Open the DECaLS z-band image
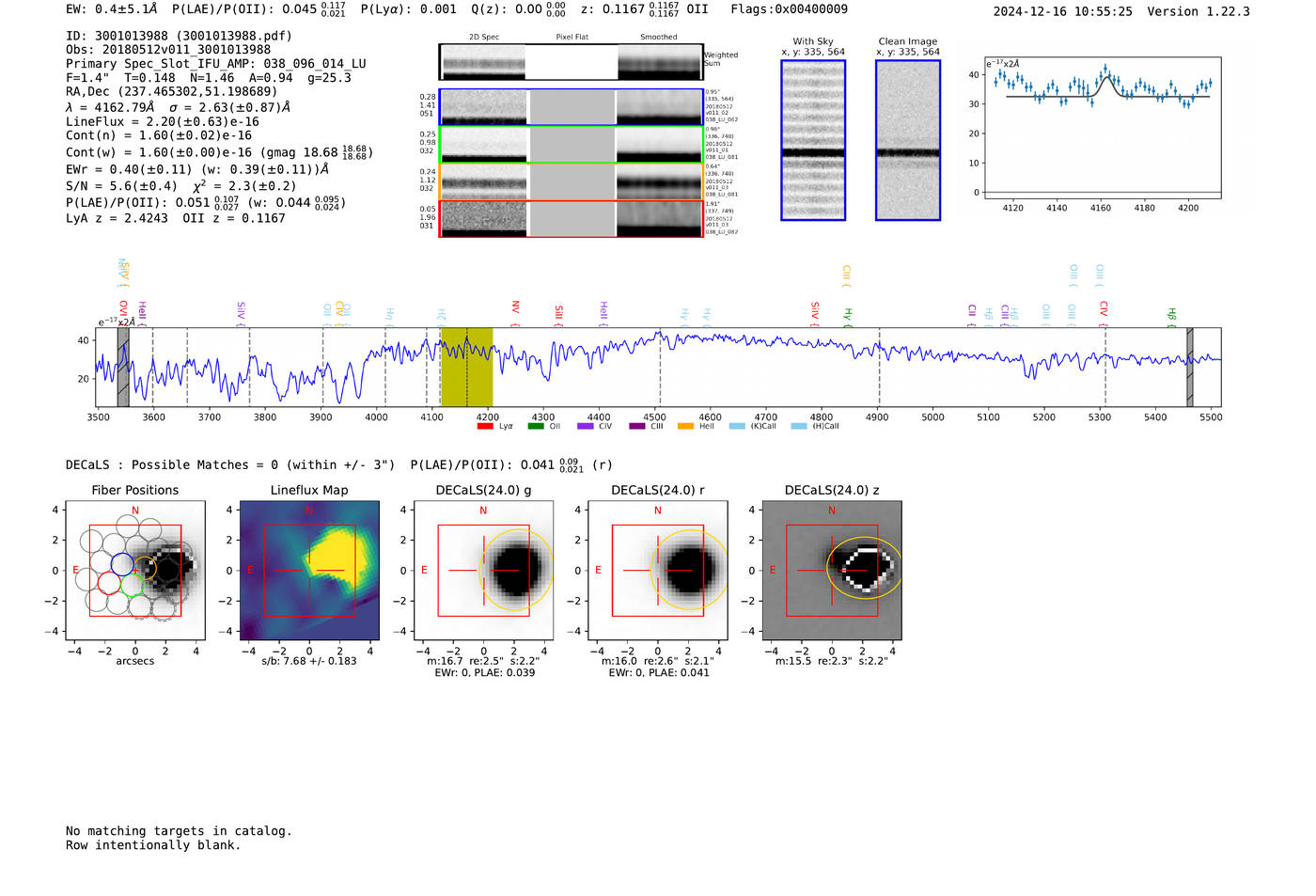The height and width of the screenshot is (896, 1316). pos(831,571)
